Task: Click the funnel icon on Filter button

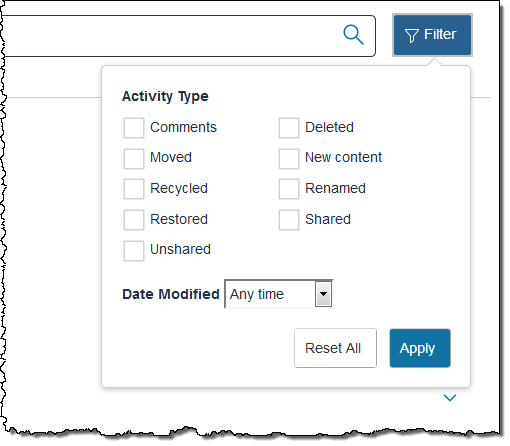Action: (x=412, y=35)
